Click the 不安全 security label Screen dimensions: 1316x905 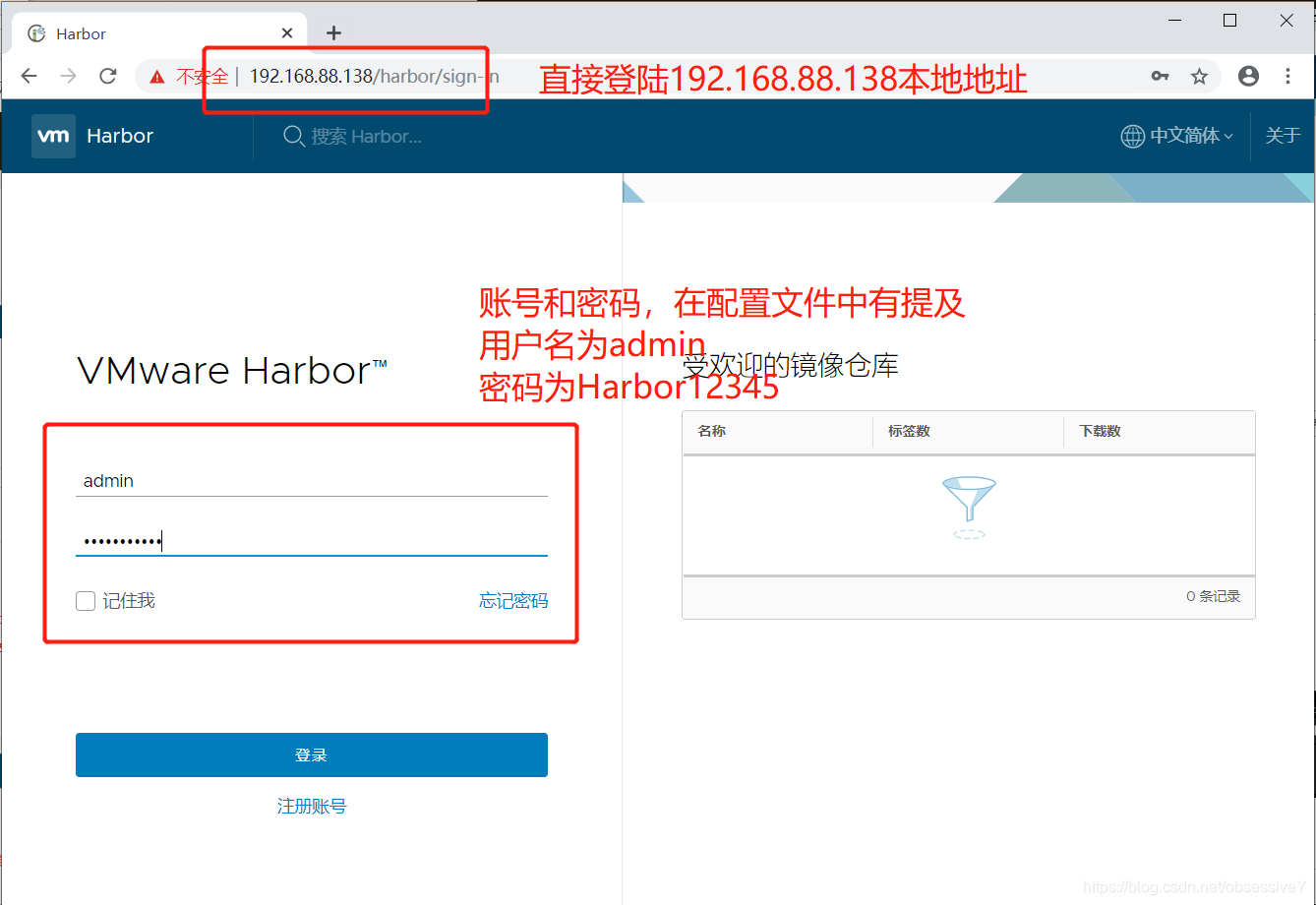point(202,76)
